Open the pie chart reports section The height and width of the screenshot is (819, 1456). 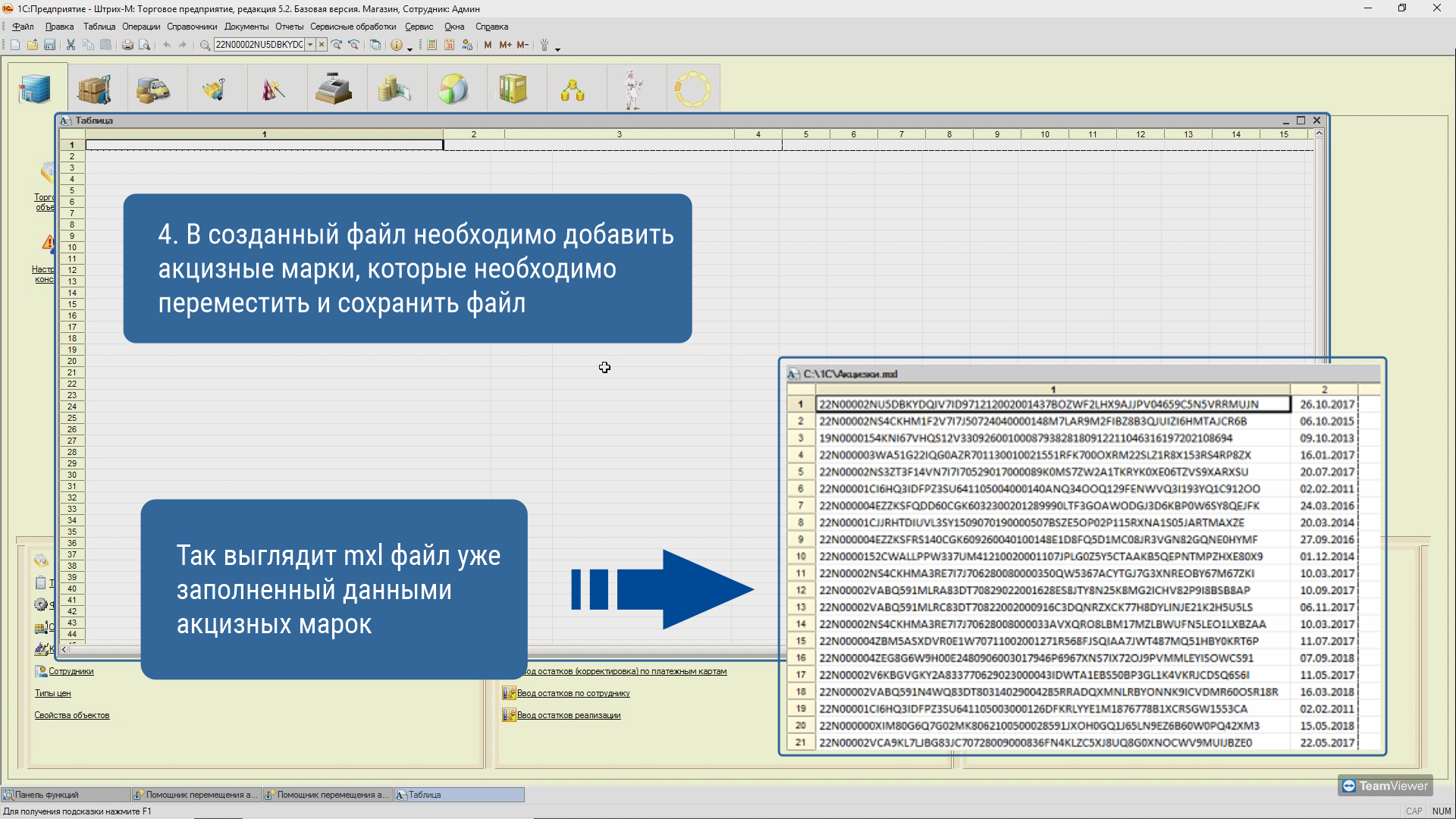(453, 89)
